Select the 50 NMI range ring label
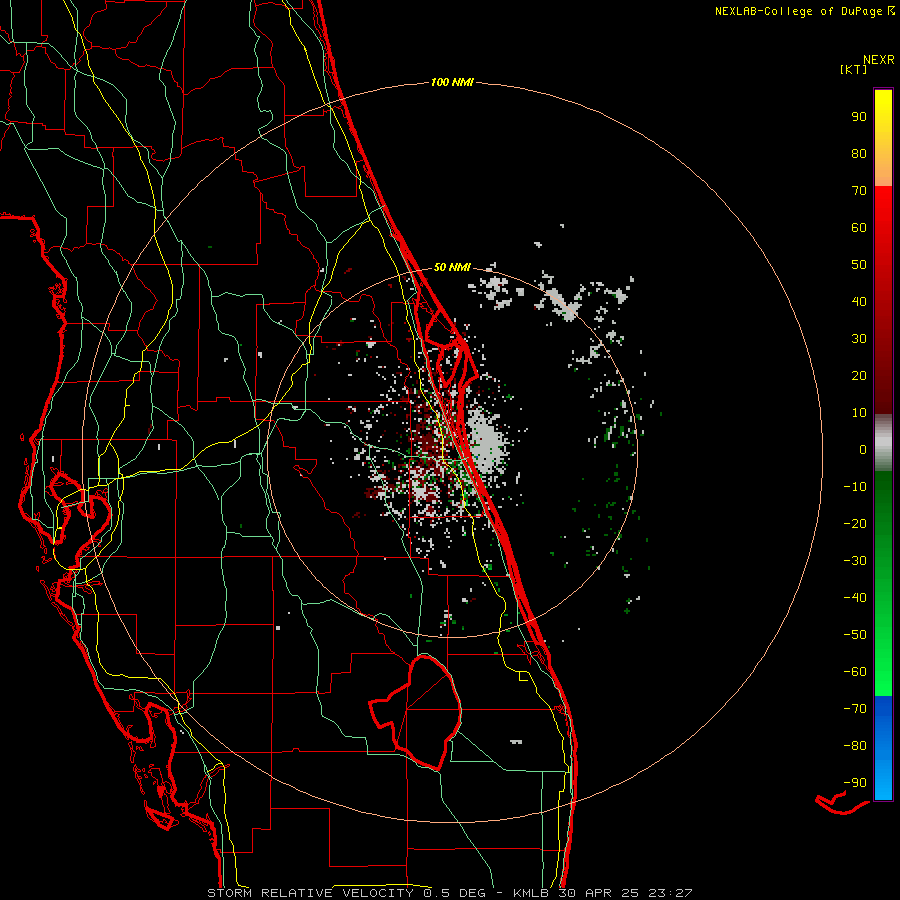 pos(452,267)
